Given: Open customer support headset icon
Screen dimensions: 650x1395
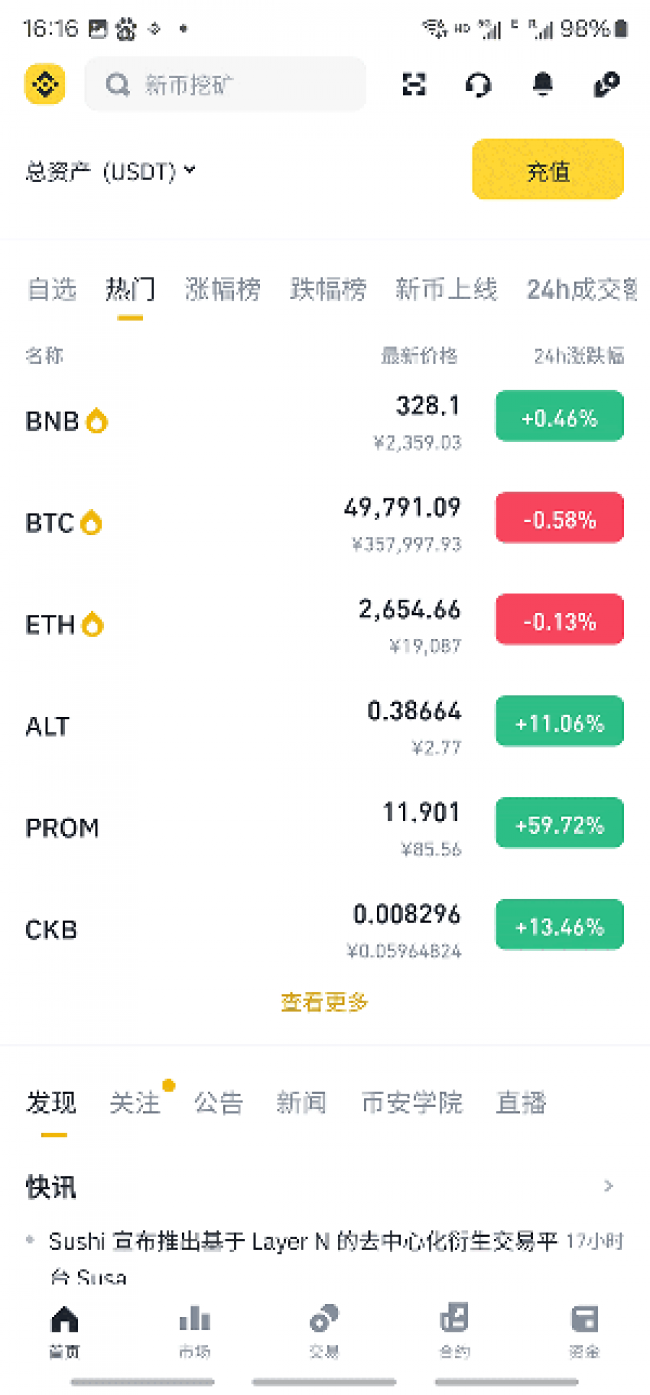Looking at the screenshot, I should (x=478, y=85).
